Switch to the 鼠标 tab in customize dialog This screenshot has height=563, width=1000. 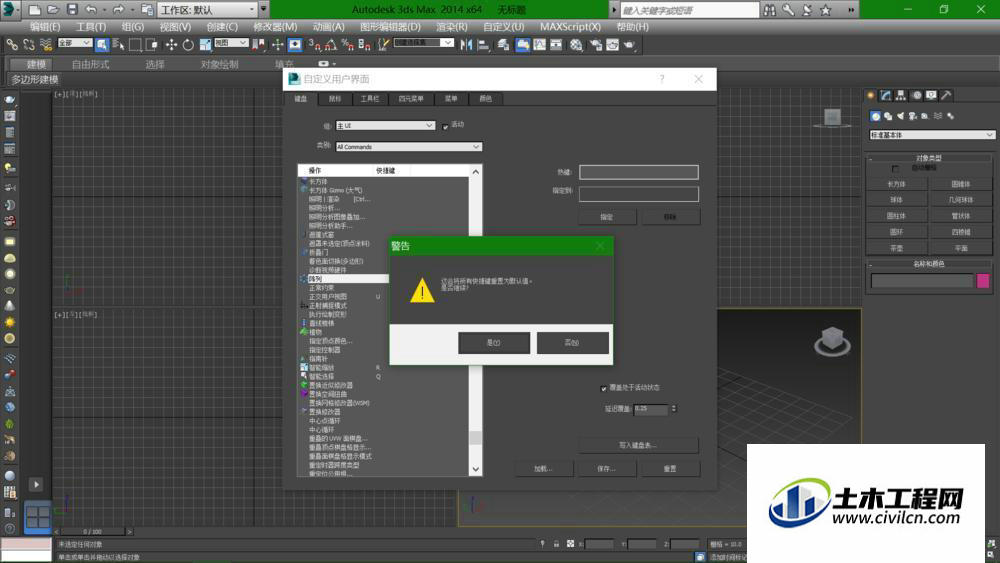pyautogui.click(x=335, y=99)
